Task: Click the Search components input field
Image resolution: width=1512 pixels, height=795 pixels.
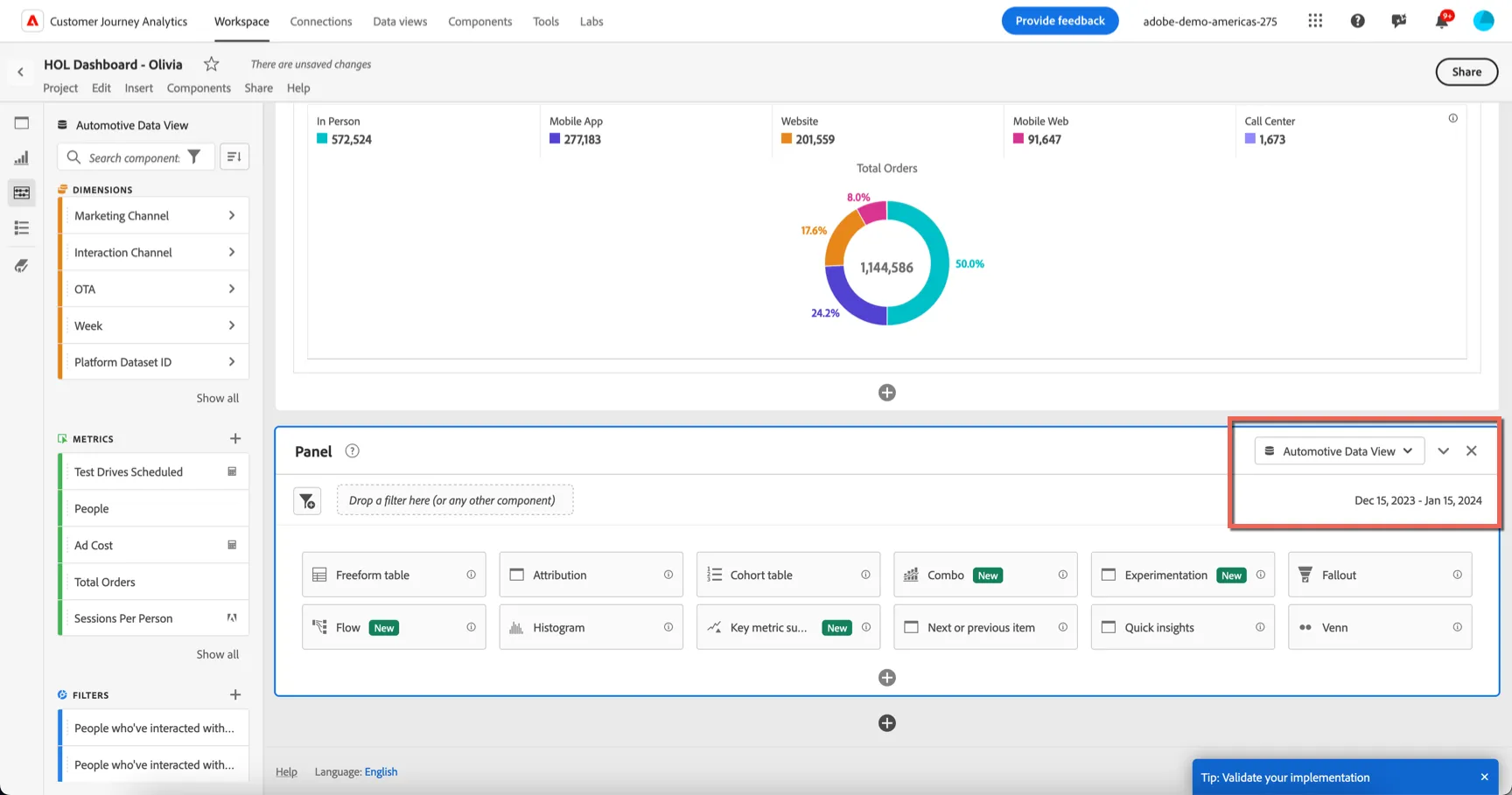Action: coord(134,157)
